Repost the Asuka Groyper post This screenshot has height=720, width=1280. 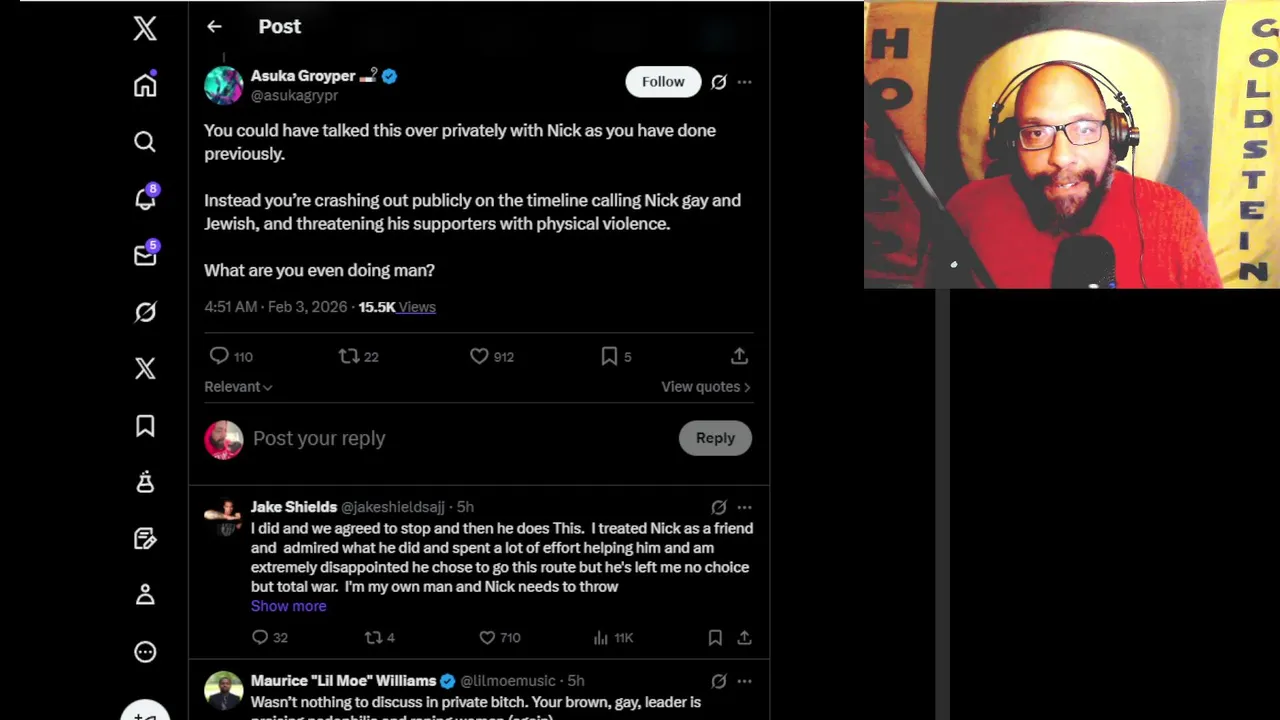click(349, 356)
